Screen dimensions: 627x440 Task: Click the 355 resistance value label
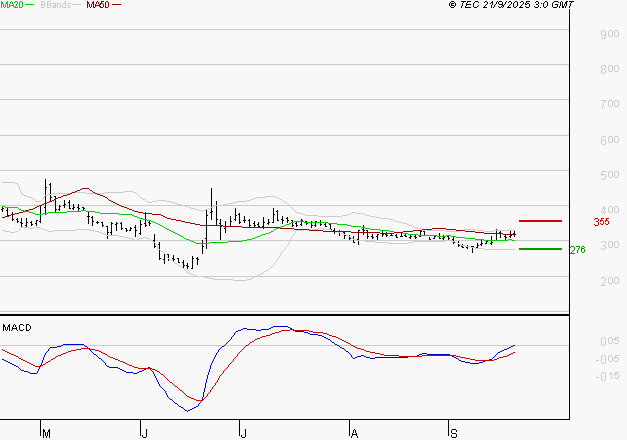click(601, 222)
